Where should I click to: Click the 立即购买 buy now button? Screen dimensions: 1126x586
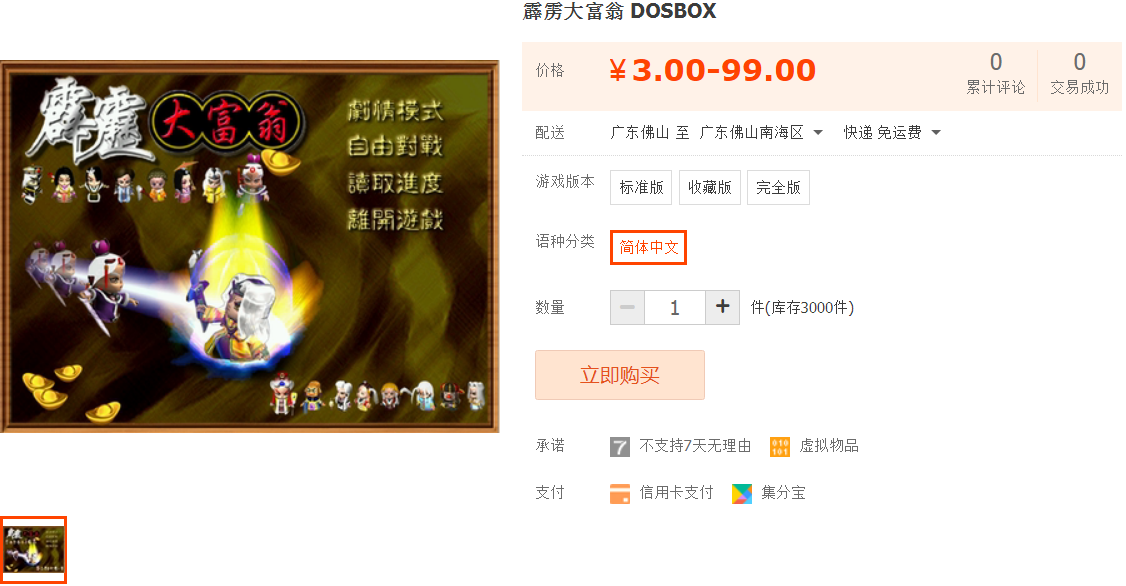pos(620,375)
